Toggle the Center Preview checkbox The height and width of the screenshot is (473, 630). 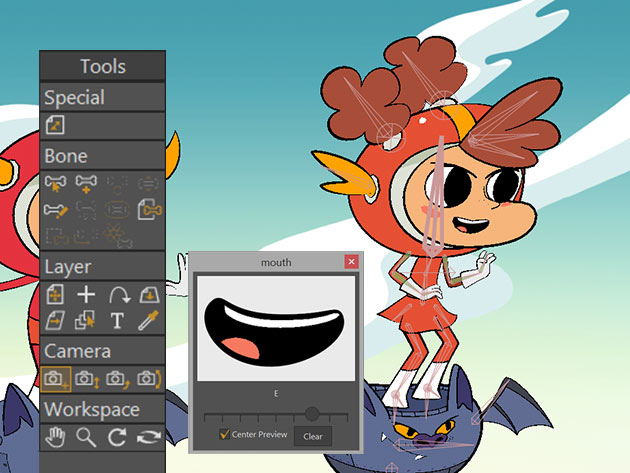[224, 434]
